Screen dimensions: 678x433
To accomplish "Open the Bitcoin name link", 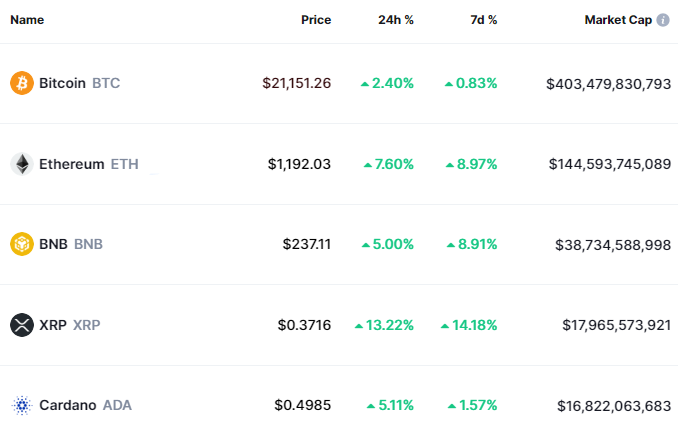I will (x=63, y=83).
